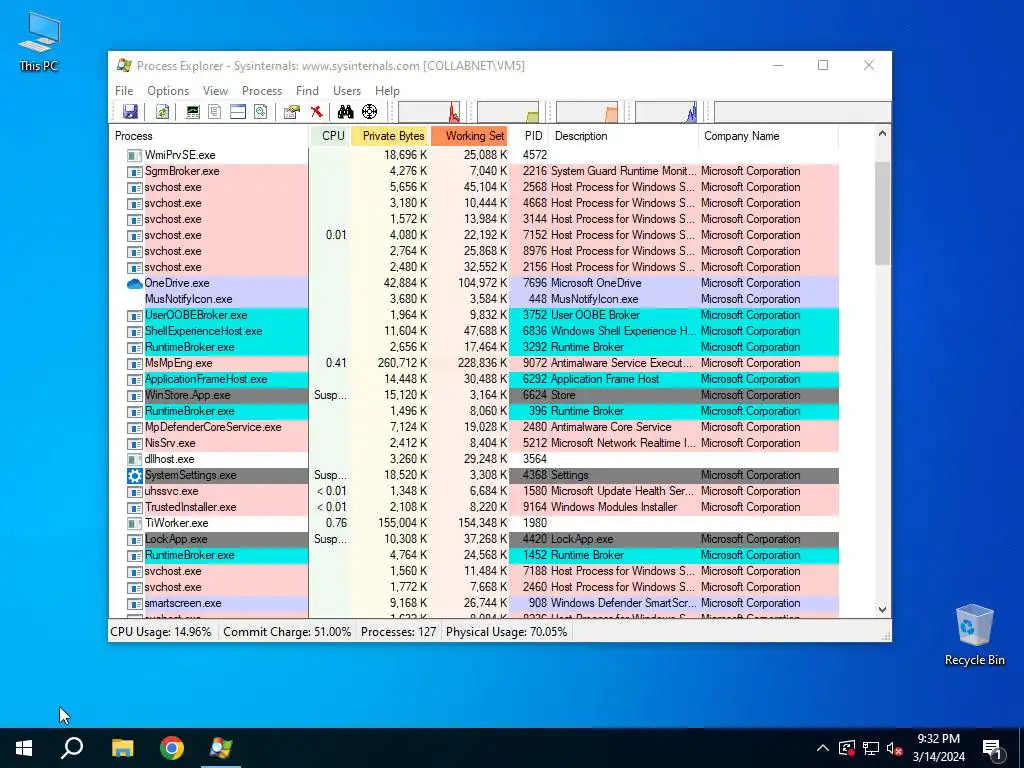
Task: Sort by the PID column header
Action: [530, 136]
